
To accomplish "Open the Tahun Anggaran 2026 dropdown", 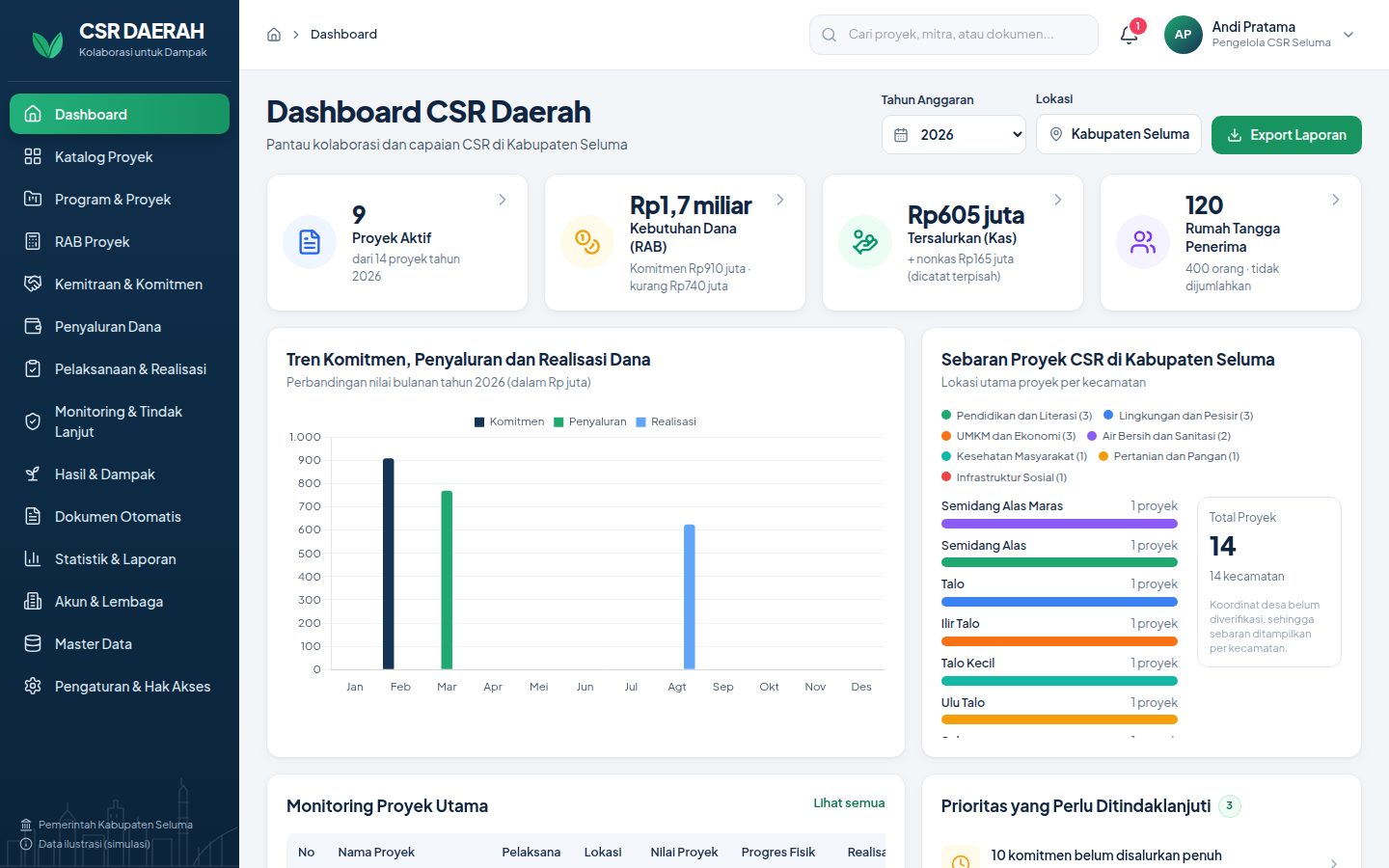I will tap(954, 135).
